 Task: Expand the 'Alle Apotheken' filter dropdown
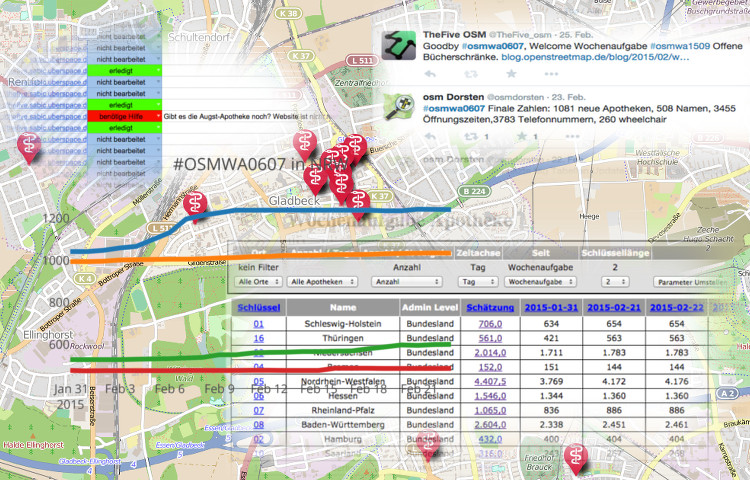coord(323,283)
